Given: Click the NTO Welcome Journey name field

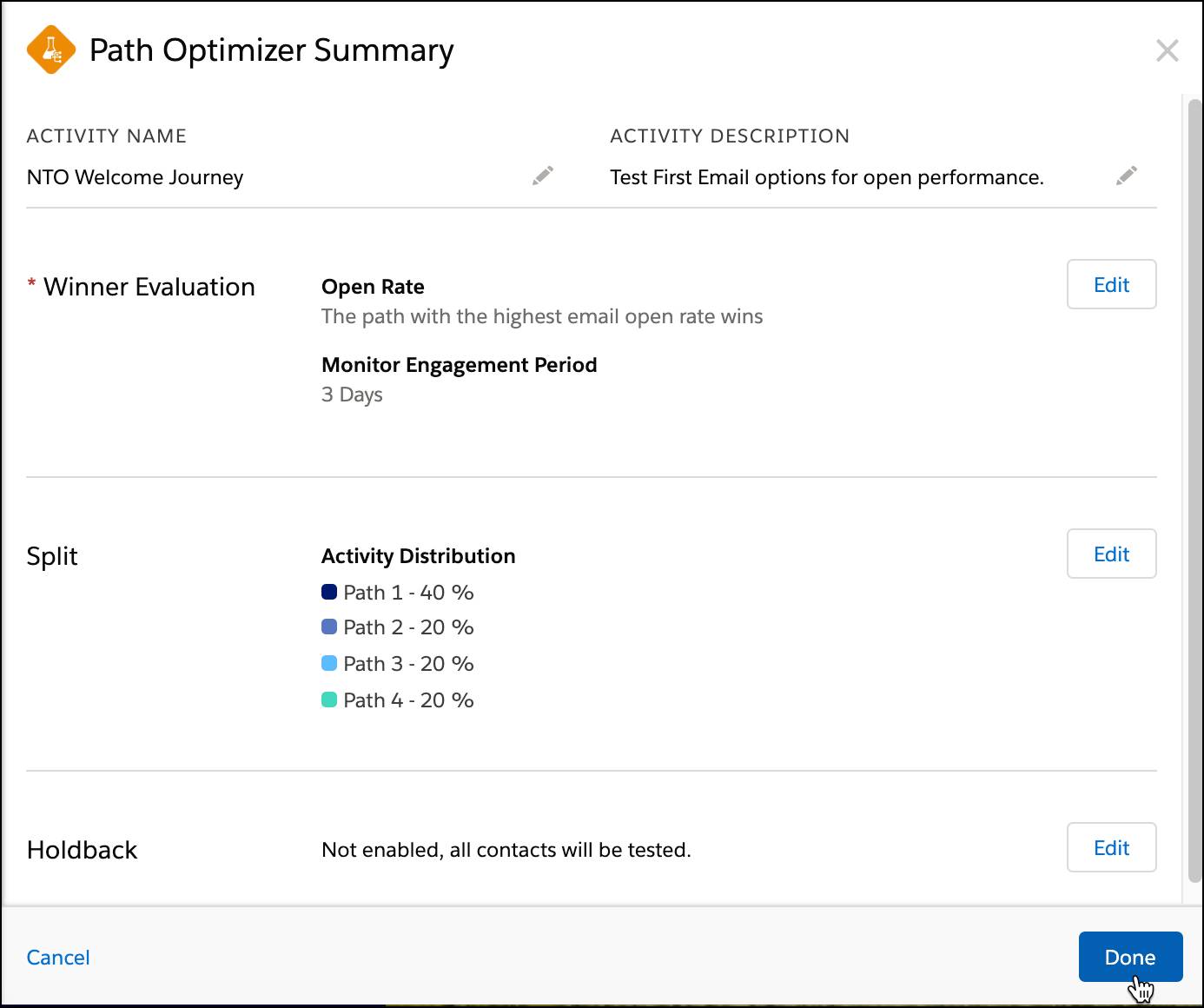Looking at the screenshot, I should pos(290,177).
